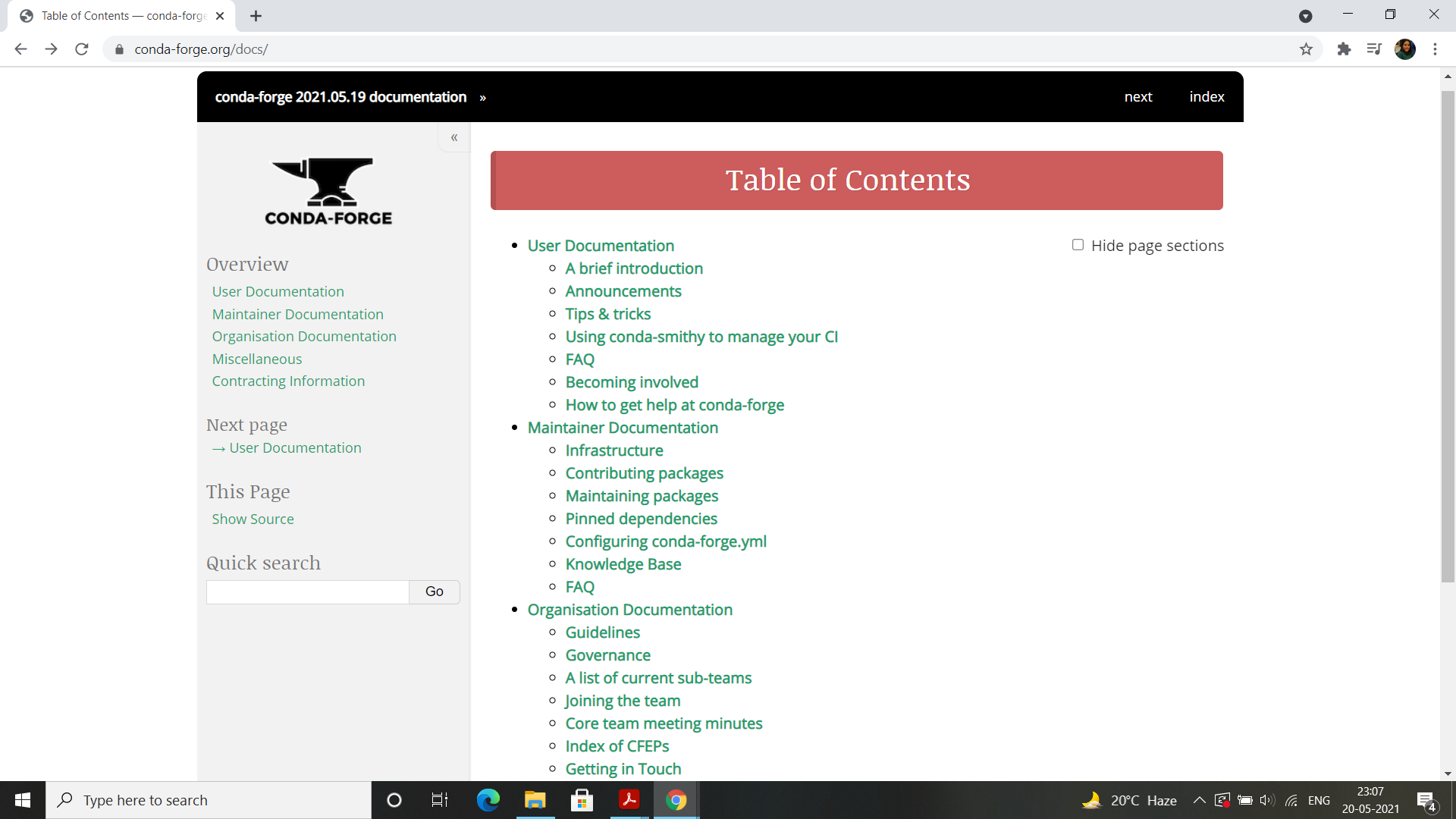Click the Go search button
Screen dimensions: 1456x819
click(x=435, y=591)
